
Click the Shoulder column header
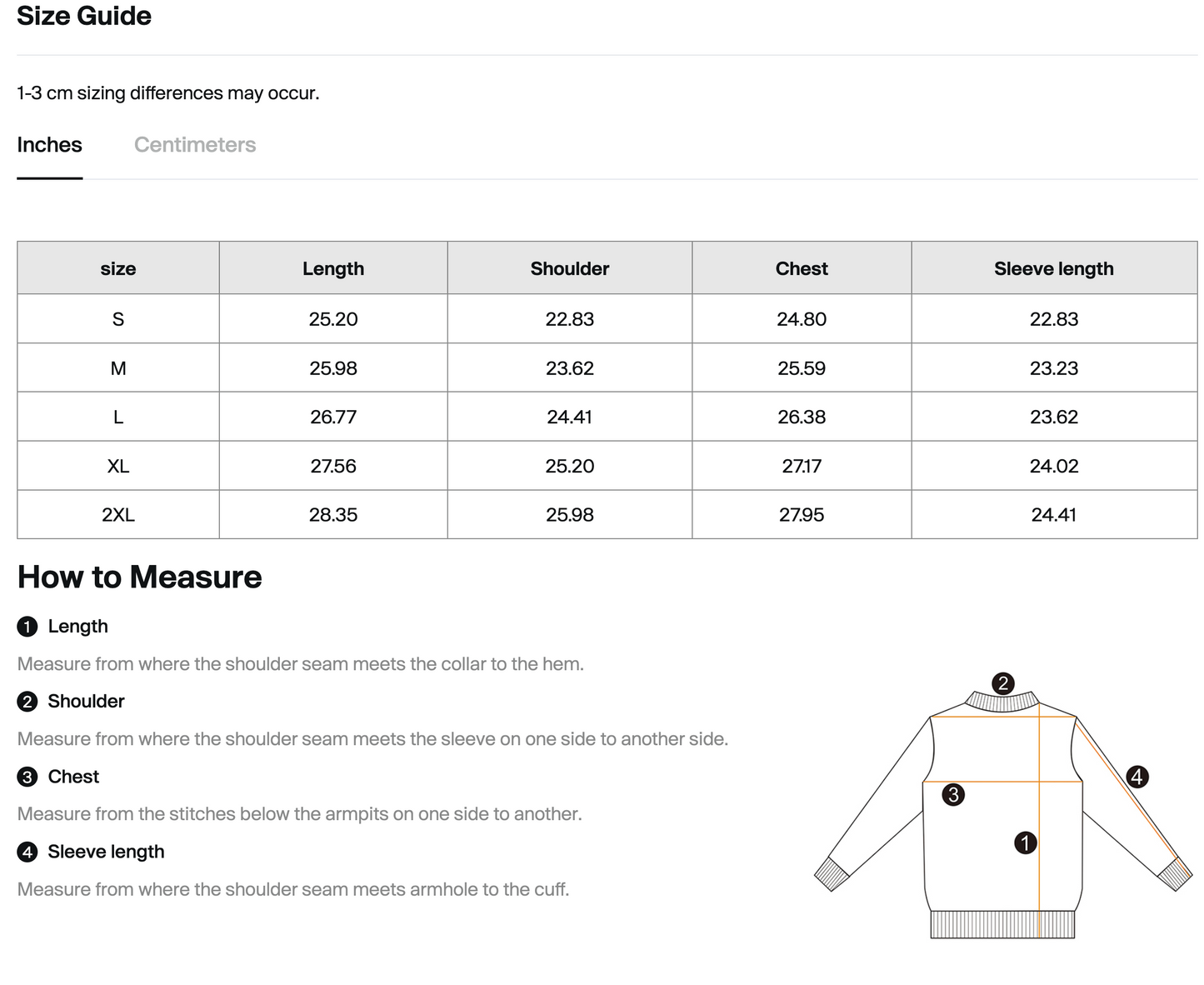tap(570, 268)
